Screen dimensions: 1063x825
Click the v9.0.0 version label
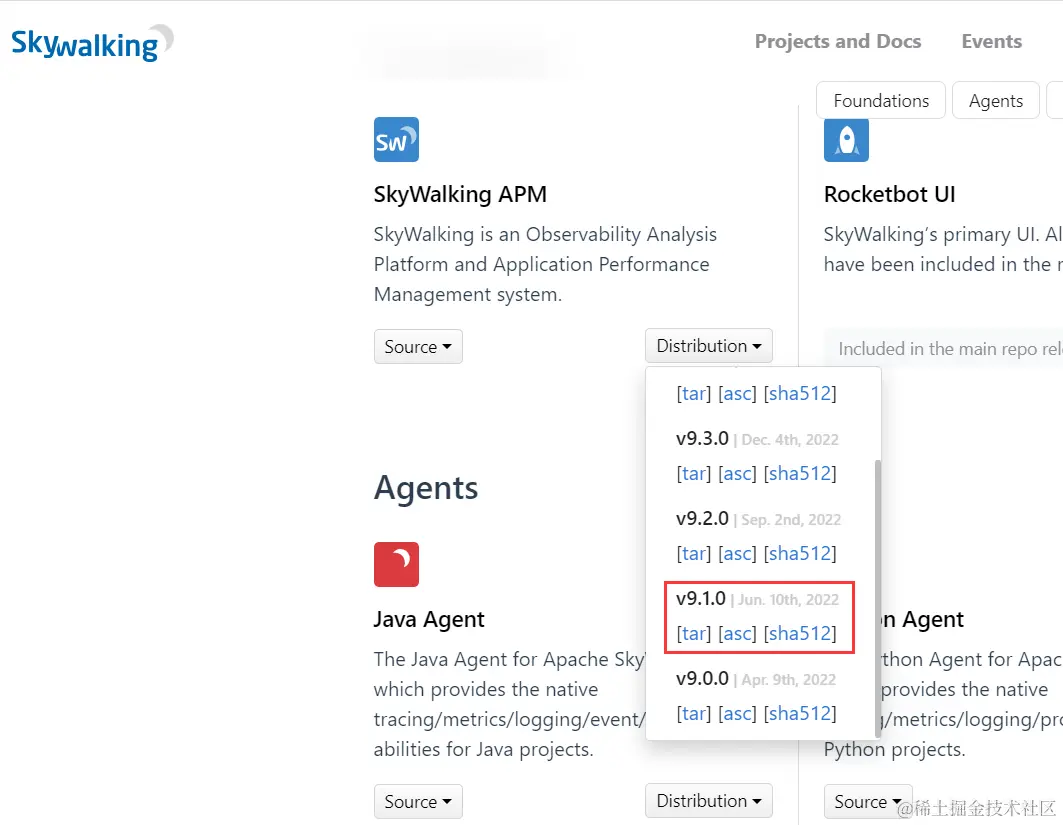point(702,679)
